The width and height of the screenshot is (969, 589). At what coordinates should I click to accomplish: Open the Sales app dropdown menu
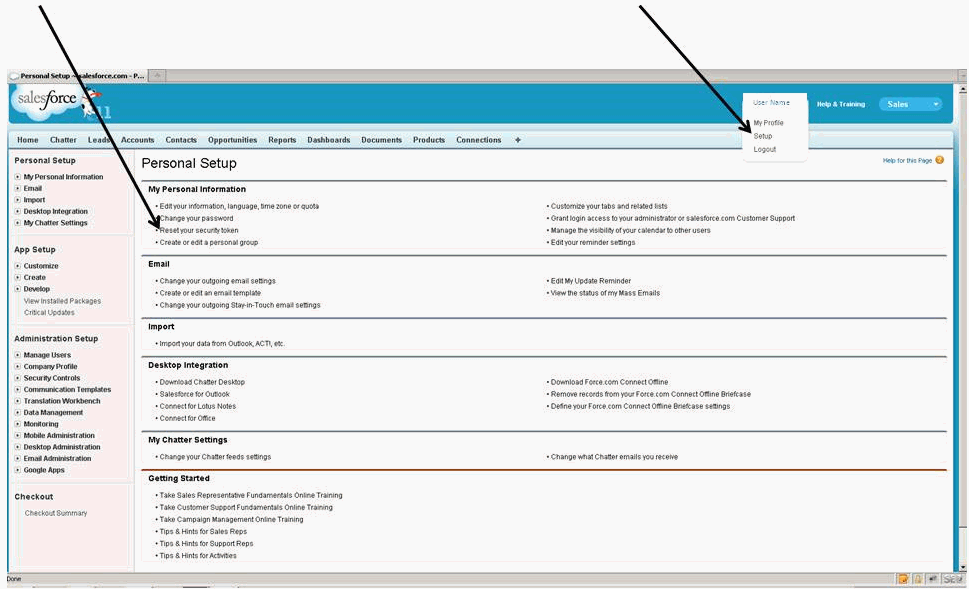(x=909, y=104)
